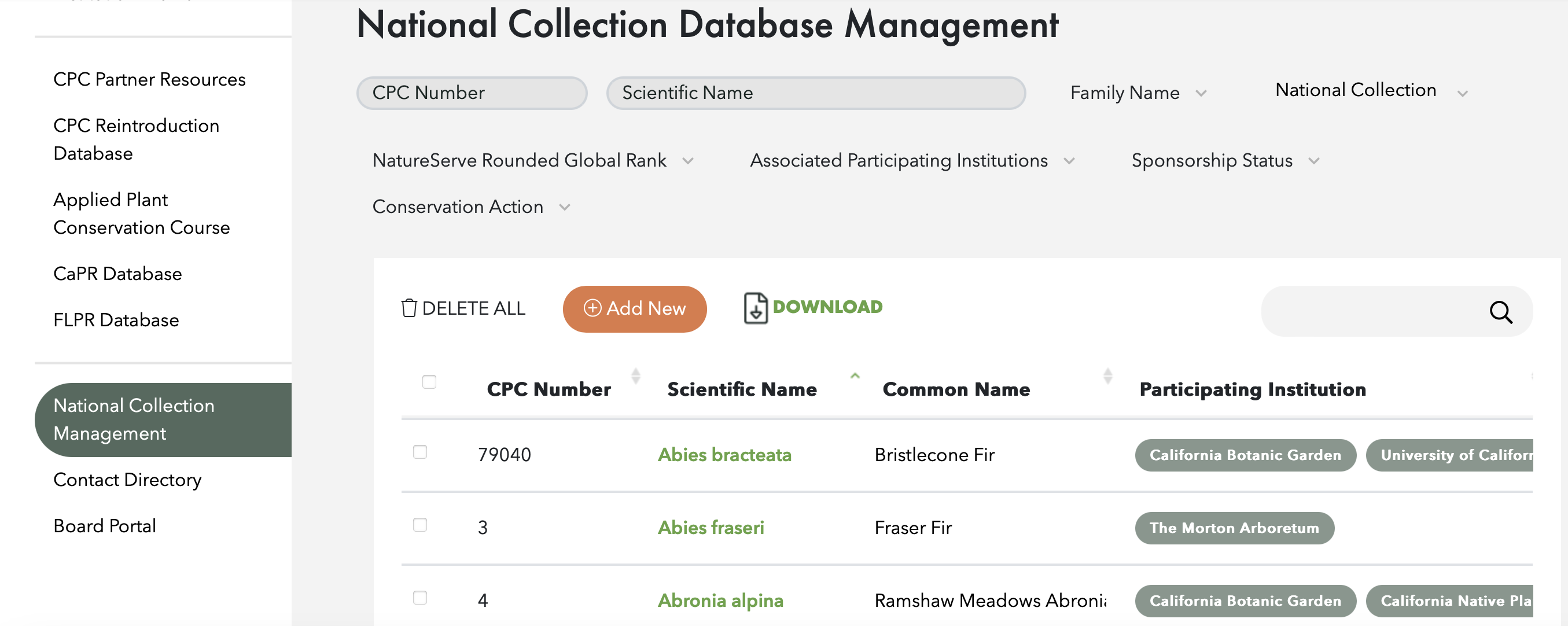The width and height of the screenshot is (1568, 626).
Task: Check the Abronia alpina row checkbox
Action: (x=420, y=598)
